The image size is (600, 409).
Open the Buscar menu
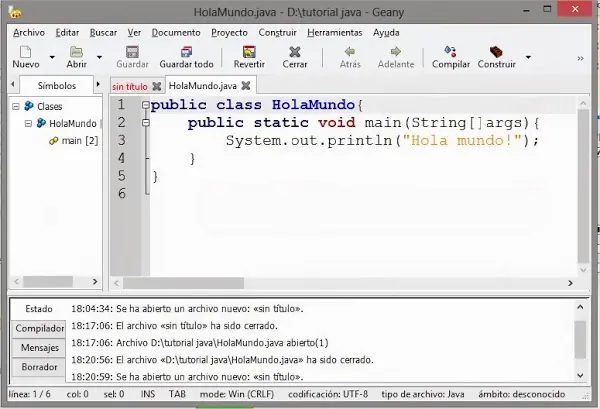coord(103,33)
